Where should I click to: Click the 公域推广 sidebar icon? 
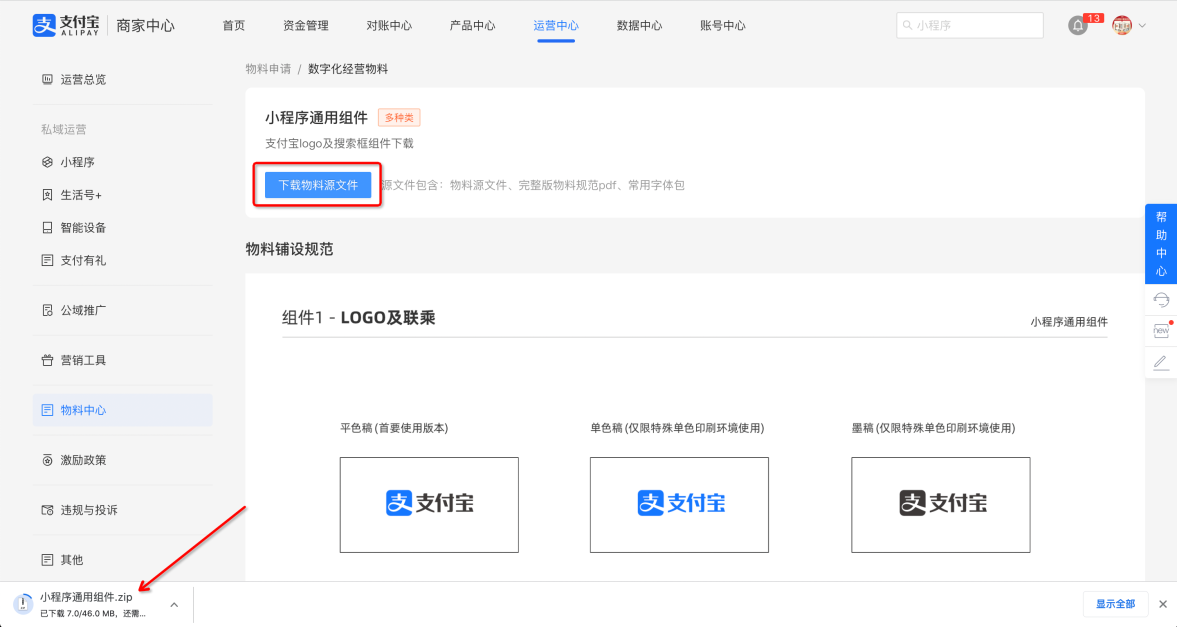coord(47,310)
